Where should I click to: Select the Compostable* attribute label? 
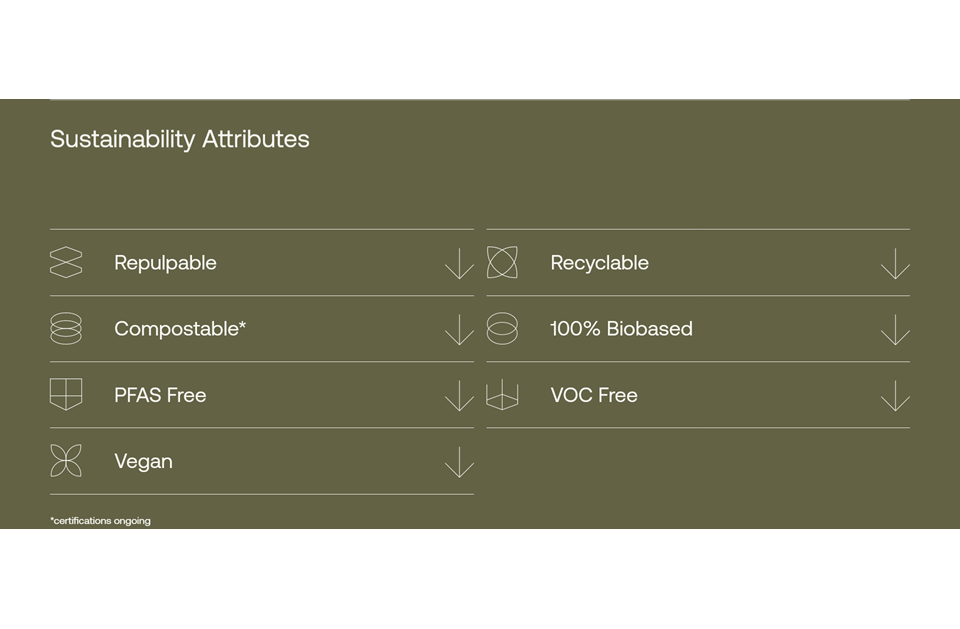tap(180, 329)
